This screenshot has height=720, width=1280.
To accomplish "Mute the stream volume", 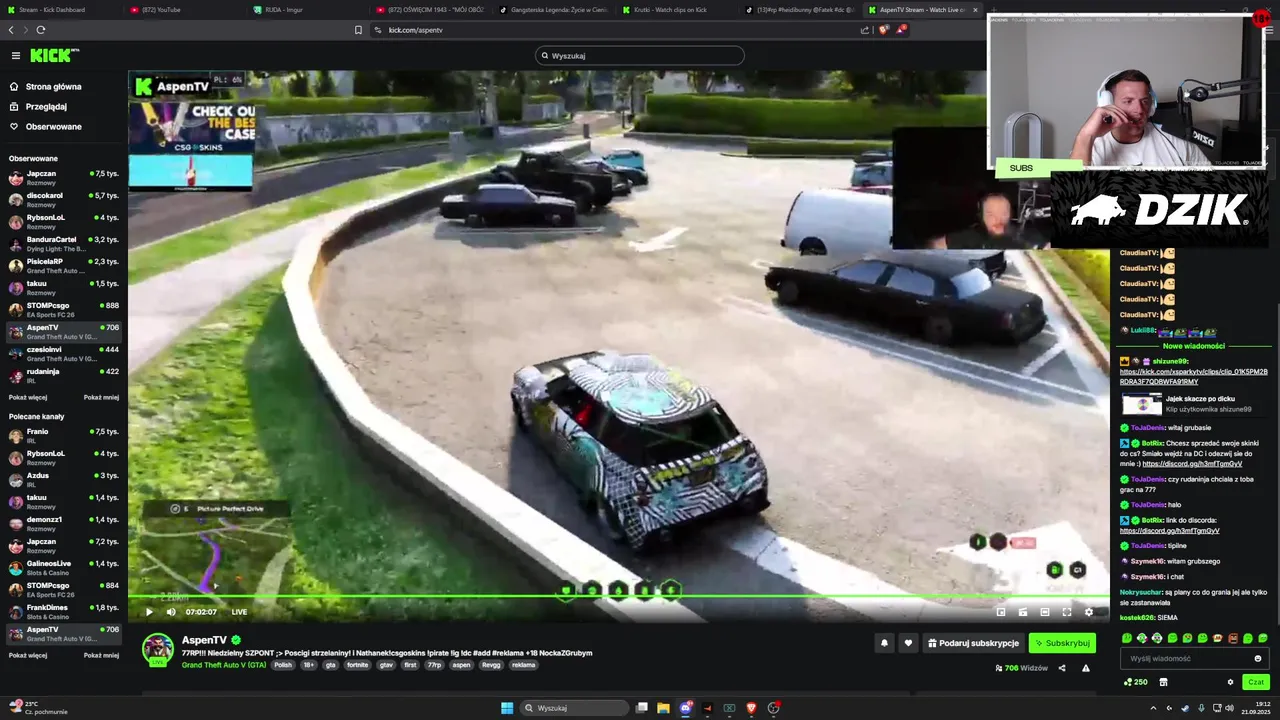I will tap(171, 612).
